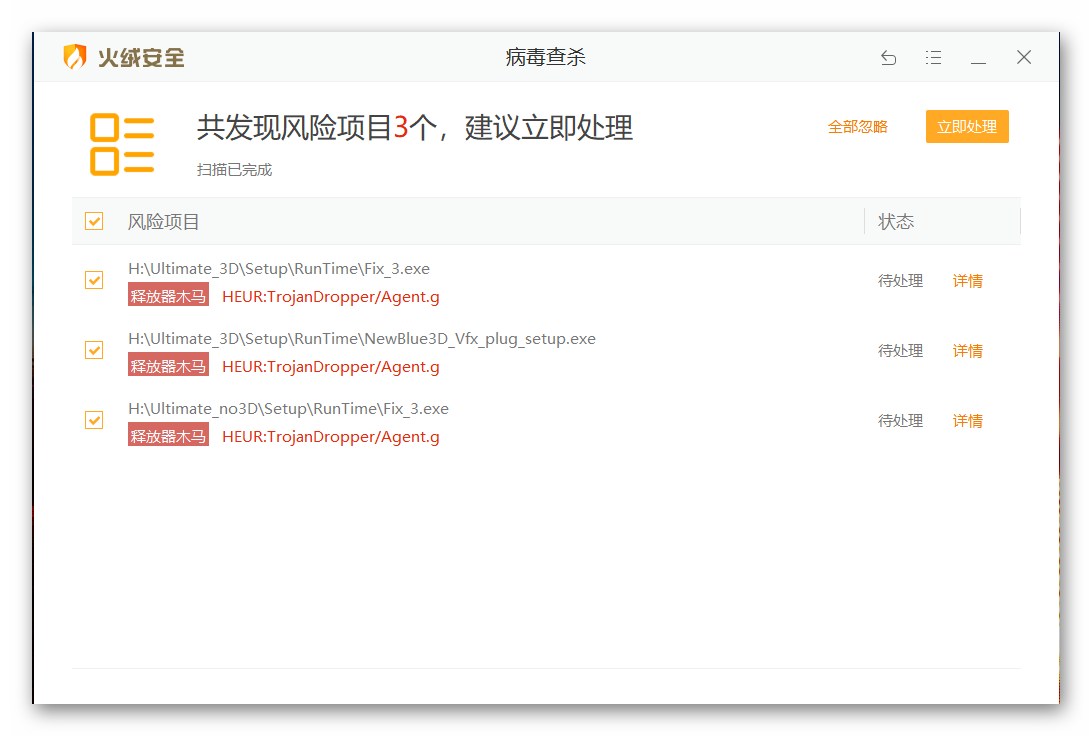Viewport: 1092px width, 736px height.
Task: Click 待处理 status of Ultimate_no3D item
Action: (900, 421)
